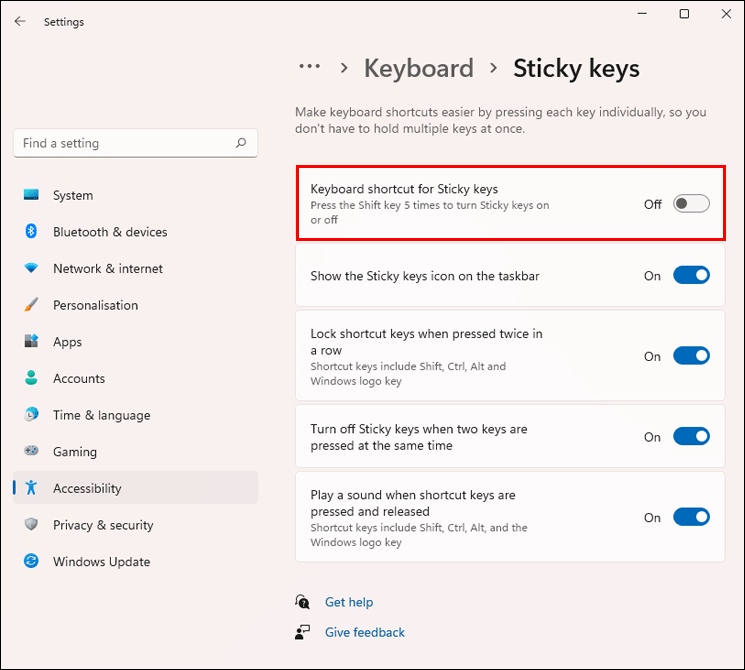This screenshot has height=670, width=745.
Task: Toggle Play a sound when shortcut keys pressed
Action: (691, 517)
